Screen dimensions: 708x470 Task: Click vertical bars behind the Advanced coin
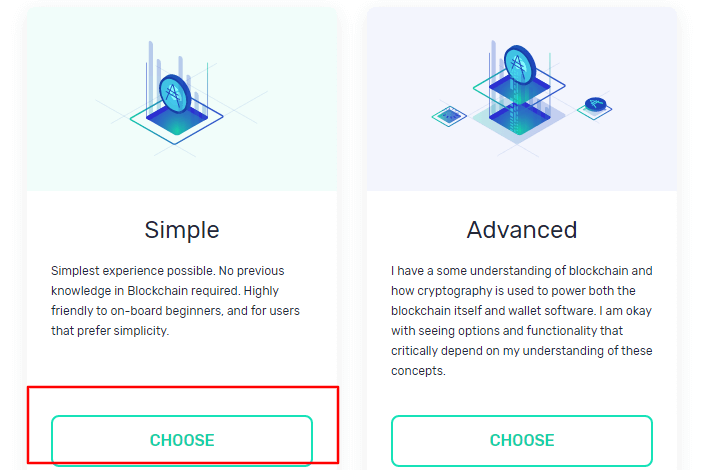click(494, 60)
